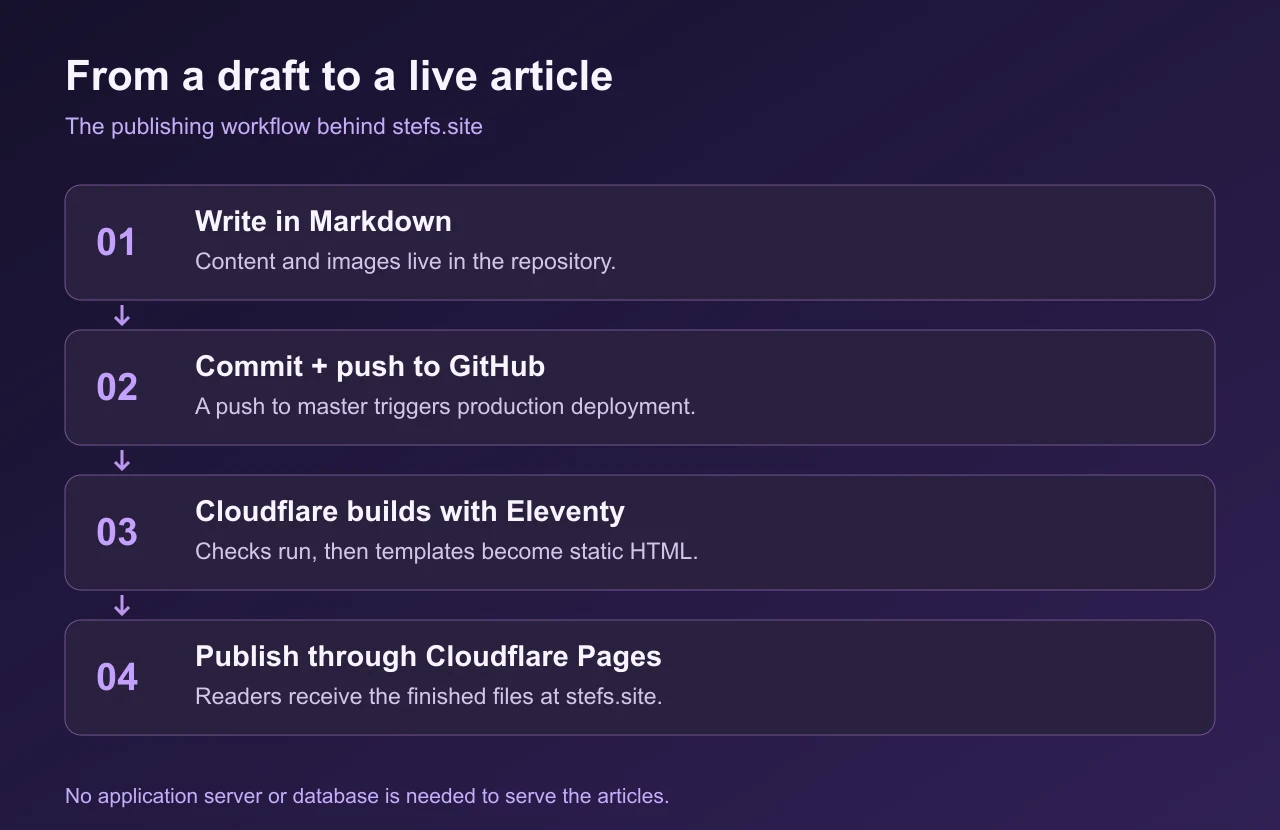Click the "Cloudflare builds with Eleventy" title
Viewport: 1280px width, 830px height.
click(410, 511)
